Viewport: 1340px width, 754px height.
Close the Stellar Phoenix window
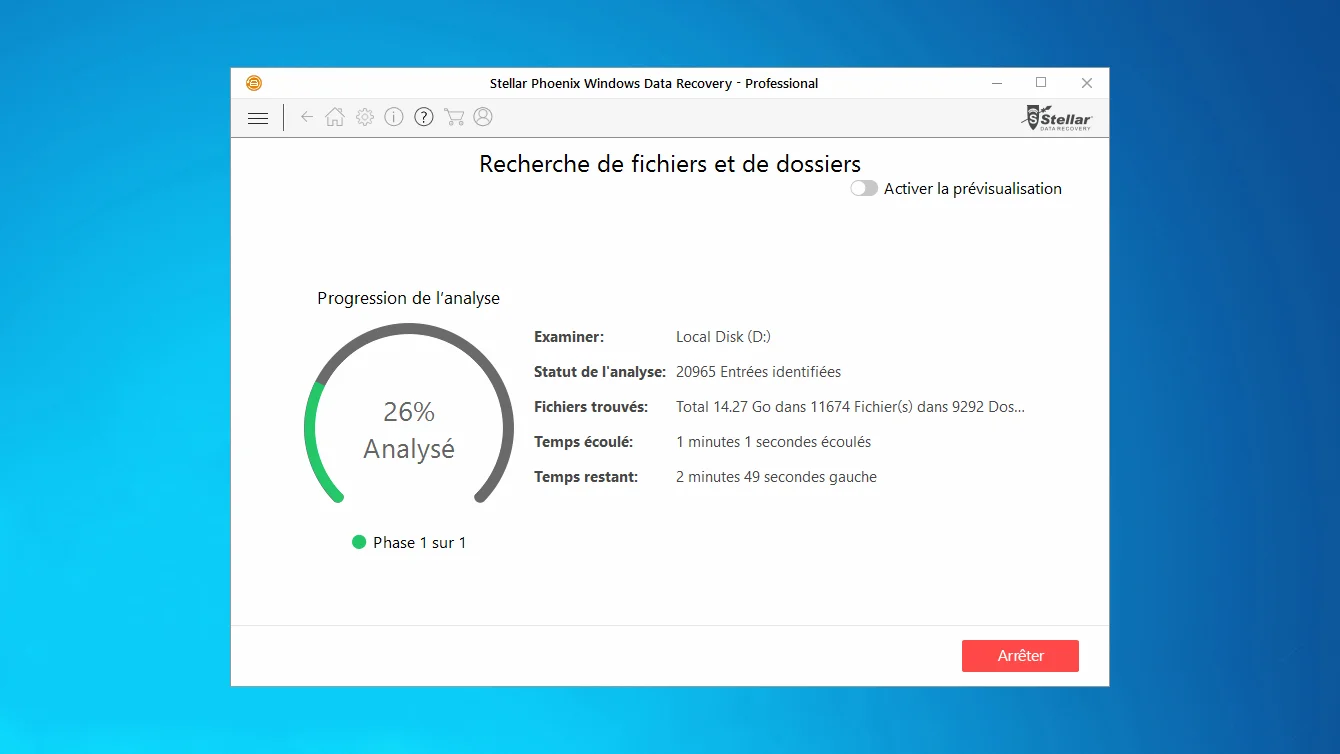click(1086, 83)
